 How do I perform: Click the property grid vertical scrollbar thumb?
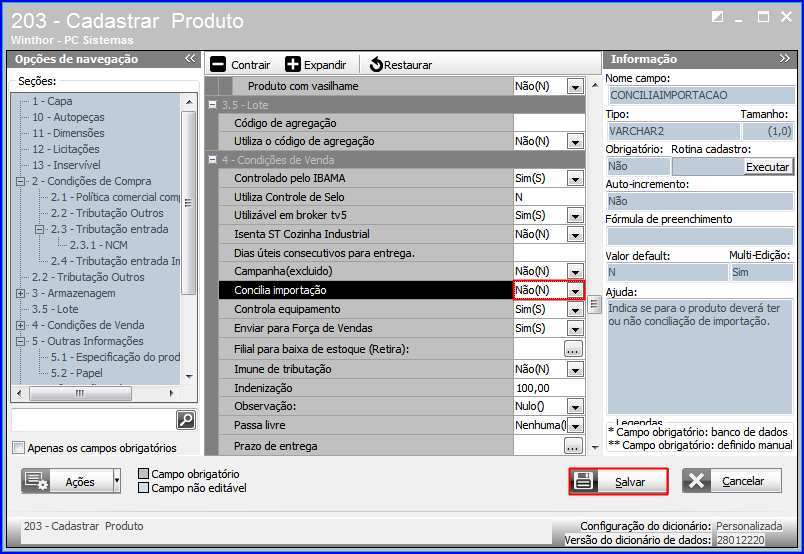[594, 304]
